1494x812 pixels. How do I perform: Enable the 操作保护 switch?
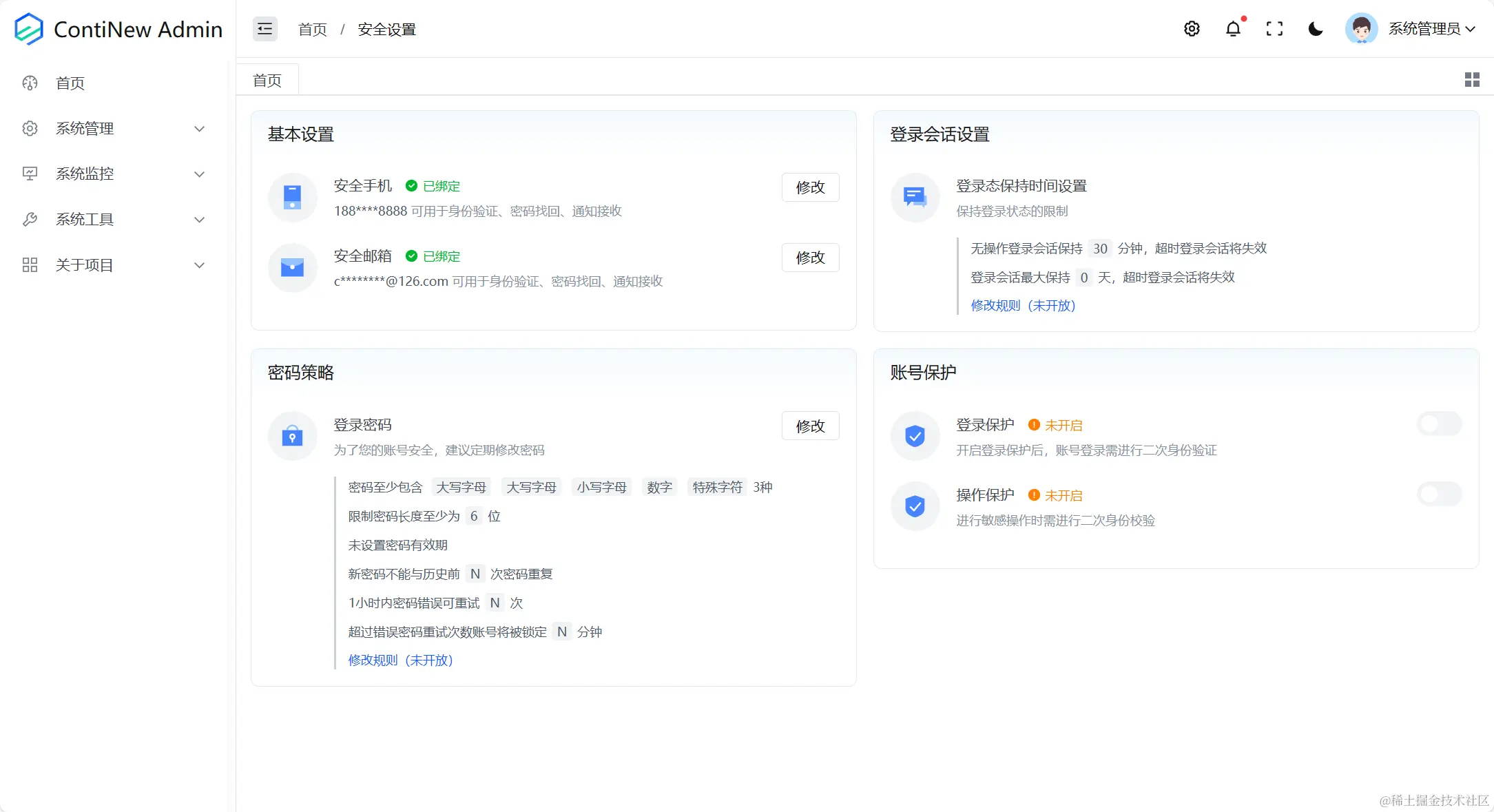click(x=1440, y=494)
